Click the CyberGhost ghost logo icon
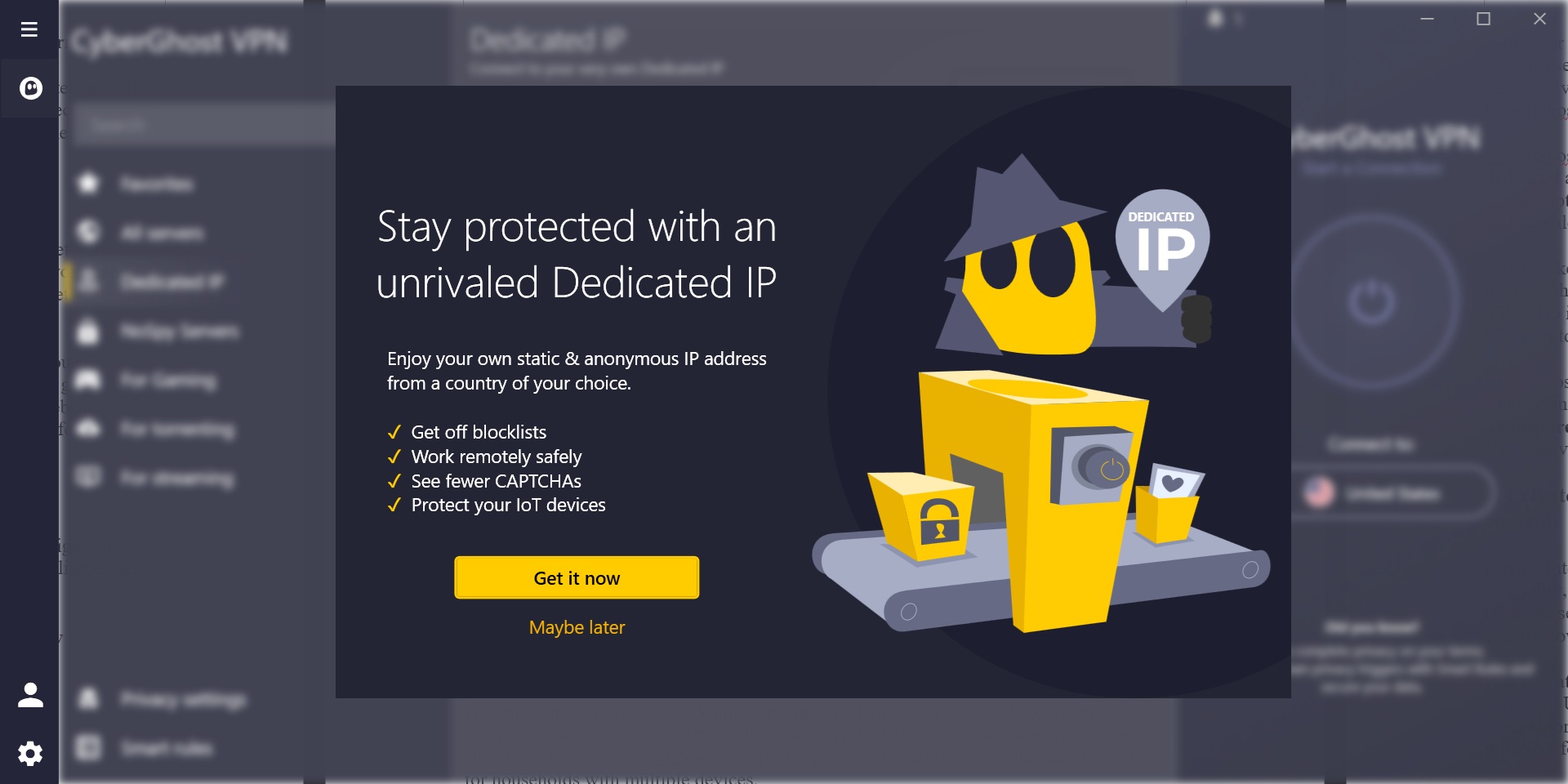Image resolution: width=1568 pixels, height=784 pixels. (30, 87)
